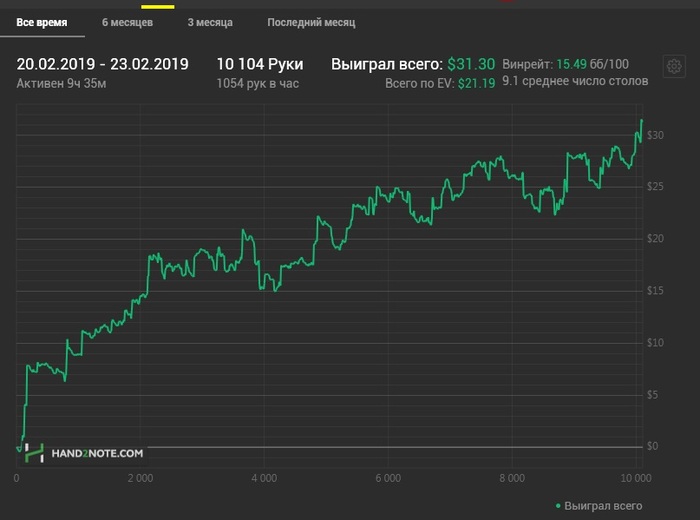The image size is (700, 520).
Task: Click the $31.30 total winnings value
Action: (471, 64)
